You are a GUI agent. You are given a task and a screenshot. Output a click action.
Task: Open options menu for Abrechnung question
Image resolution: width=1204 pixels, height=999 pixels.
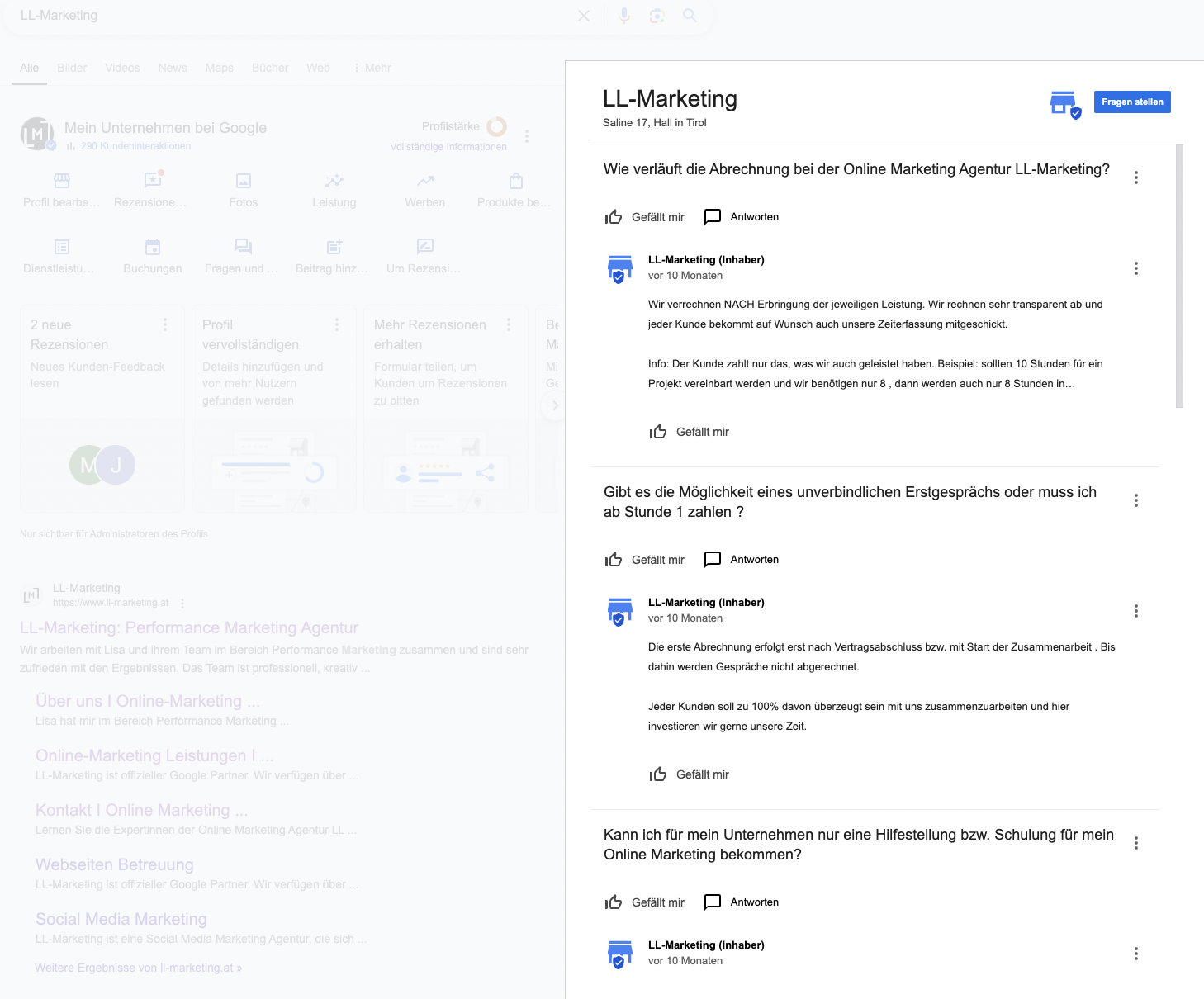[x=1136, y=178]
